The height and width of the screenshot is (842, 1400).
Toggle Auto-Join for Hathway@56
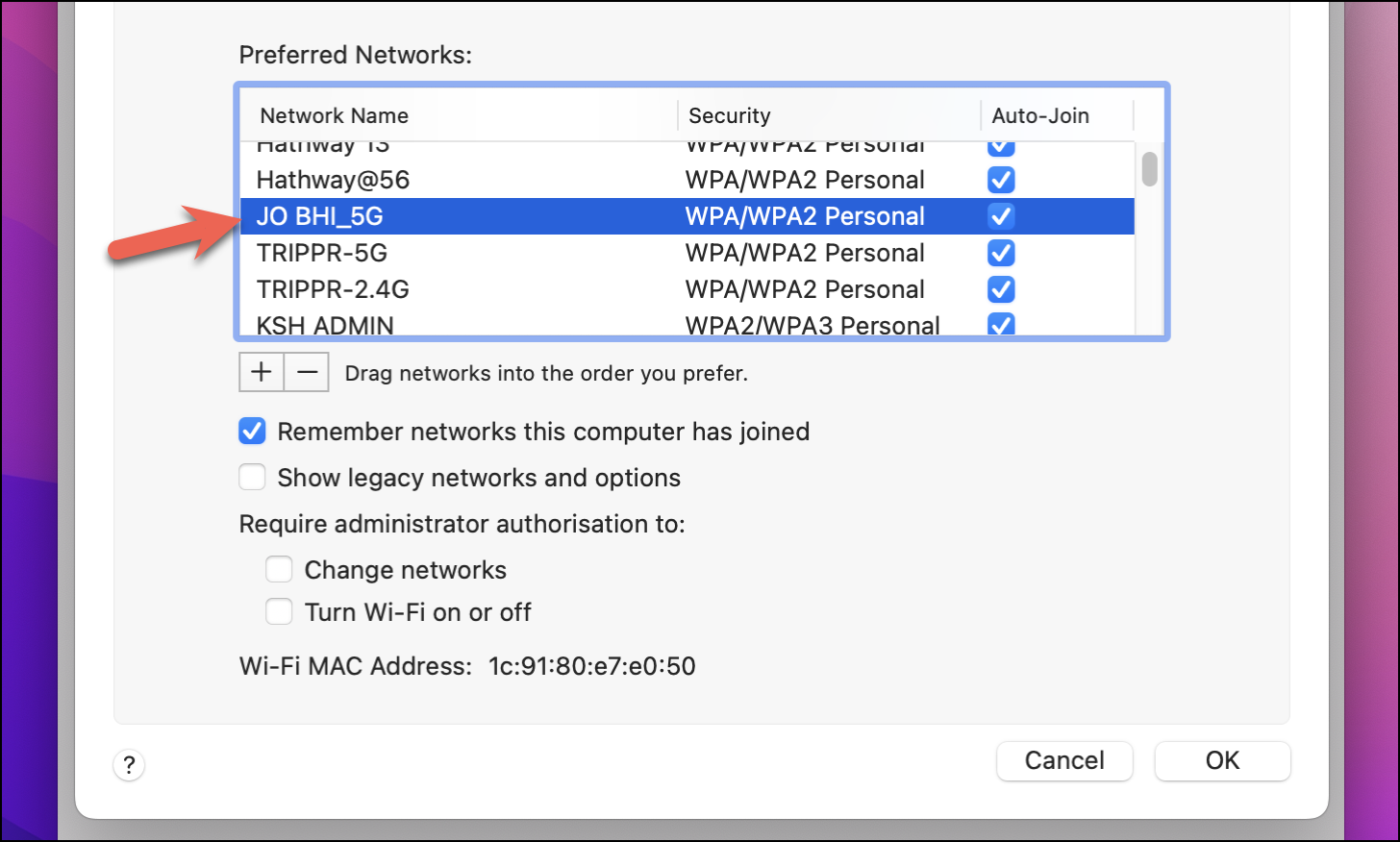tap(1001, 180)
